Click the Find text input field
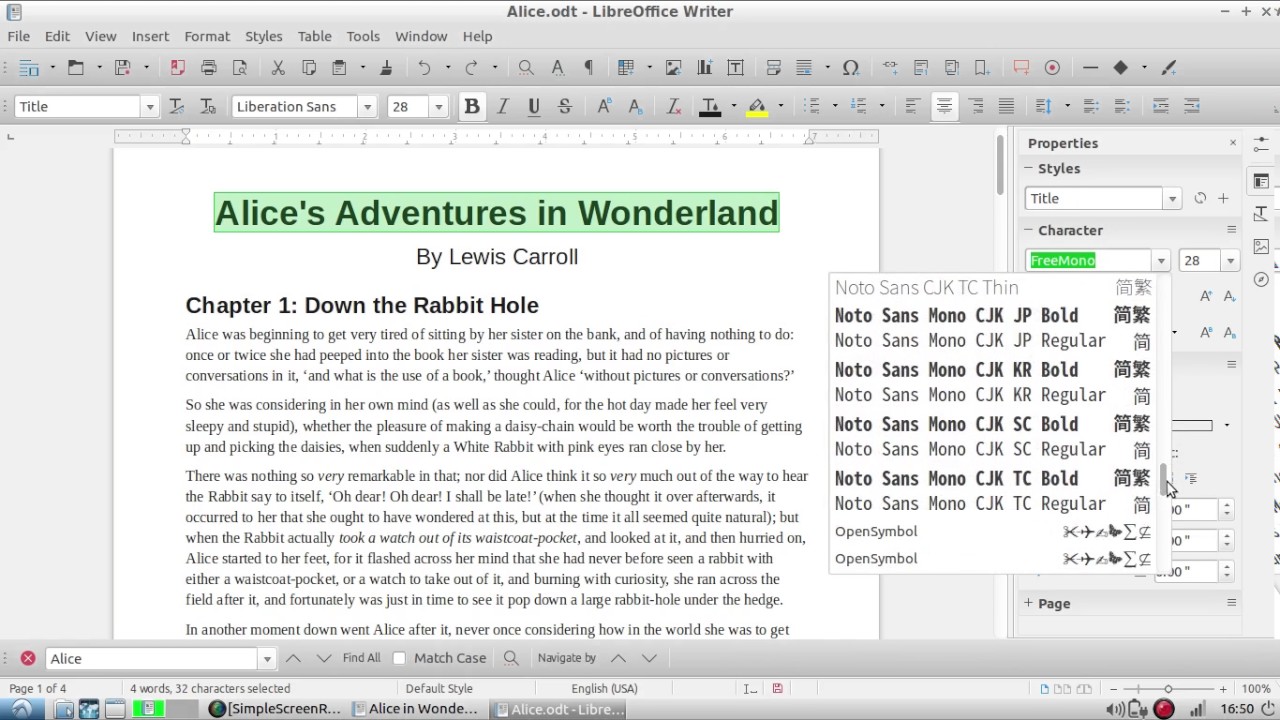Viewport: 1280px width, 720px height. (152, 658)
